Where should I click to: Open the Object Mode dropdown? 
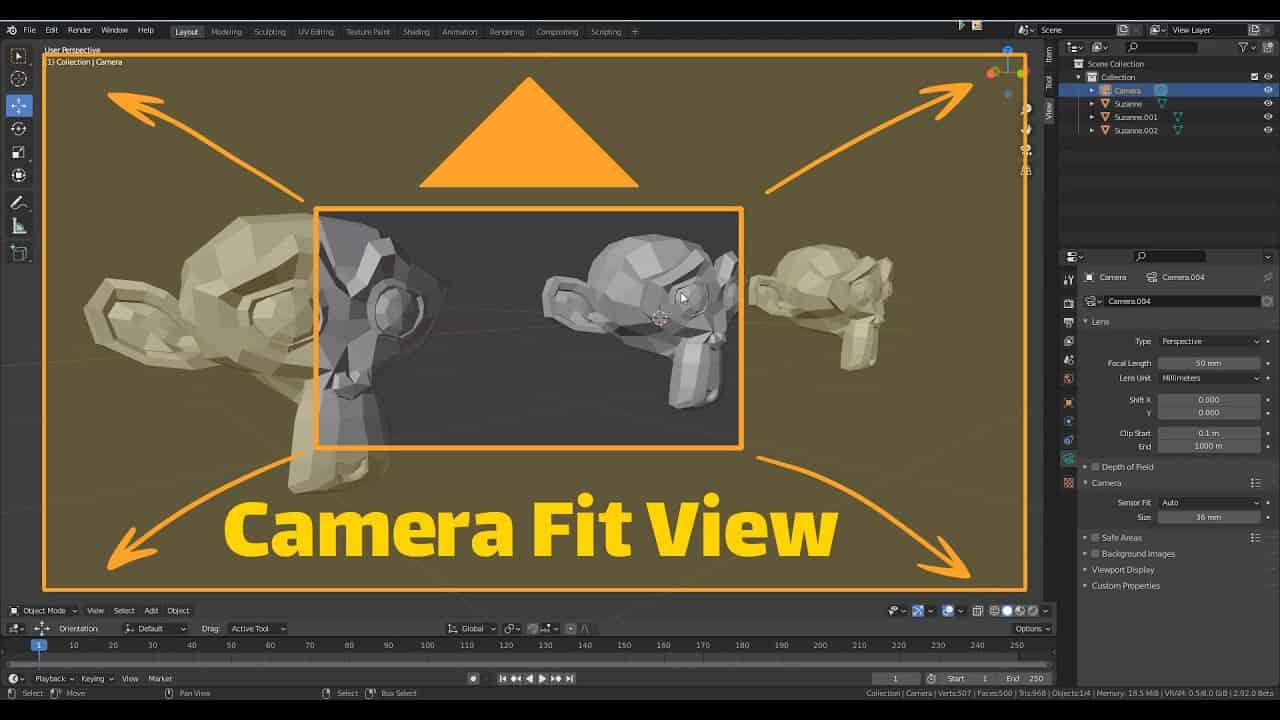click(x=43, y=610)
